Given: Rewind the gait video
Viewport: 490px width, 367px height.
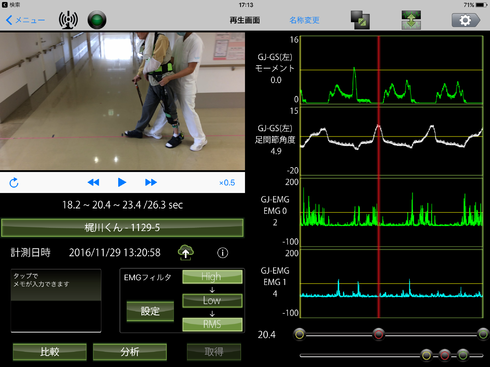Looking at the screenshot, I should [93, 182].
